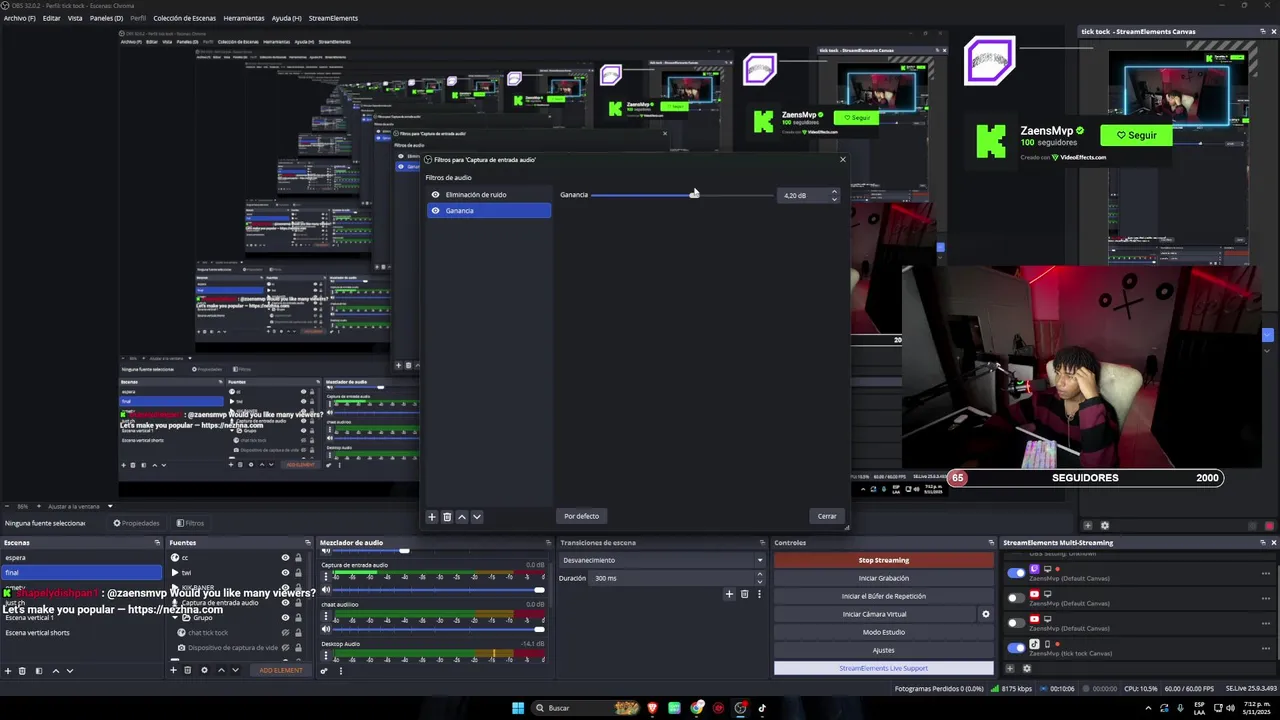Disable the Twitch Default Canvas output switch
Screen dimensions: 1280x720
[1016, 573]
